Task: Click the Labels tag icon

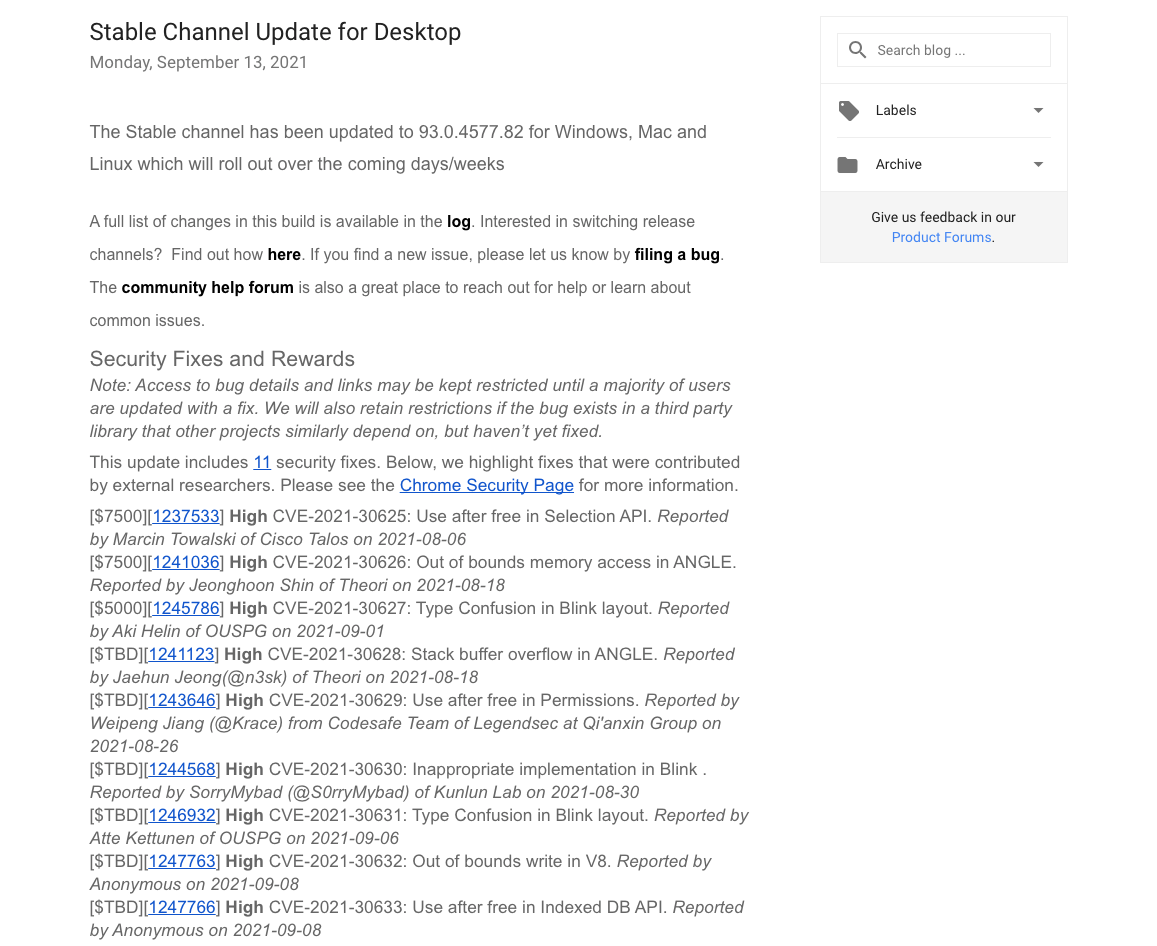Action: 849,111
